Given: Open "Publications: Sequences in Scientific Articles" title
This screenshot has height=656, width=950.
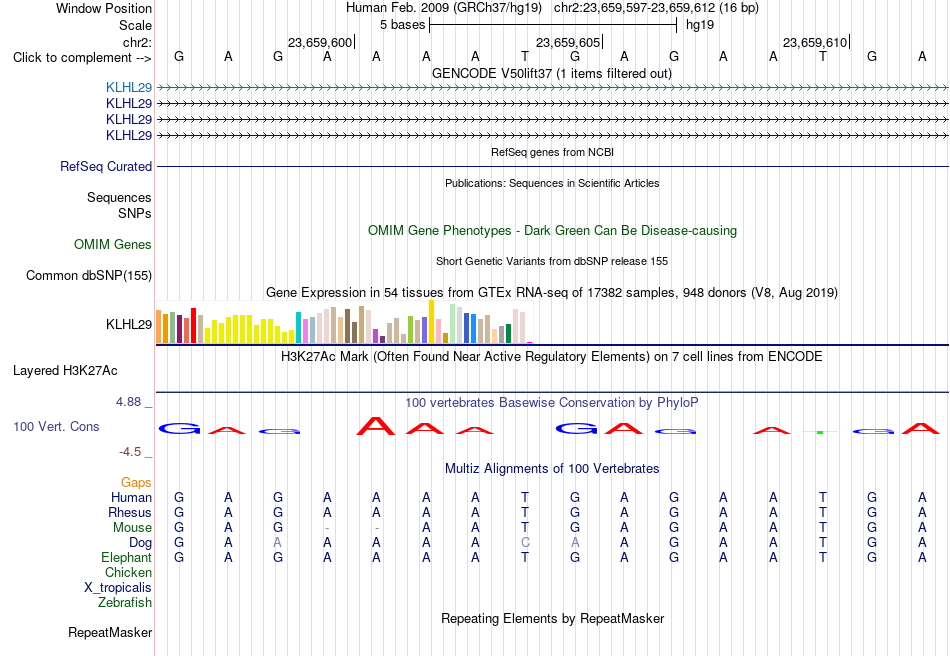Looking at the screenshot, I should [x=552, y=184].
